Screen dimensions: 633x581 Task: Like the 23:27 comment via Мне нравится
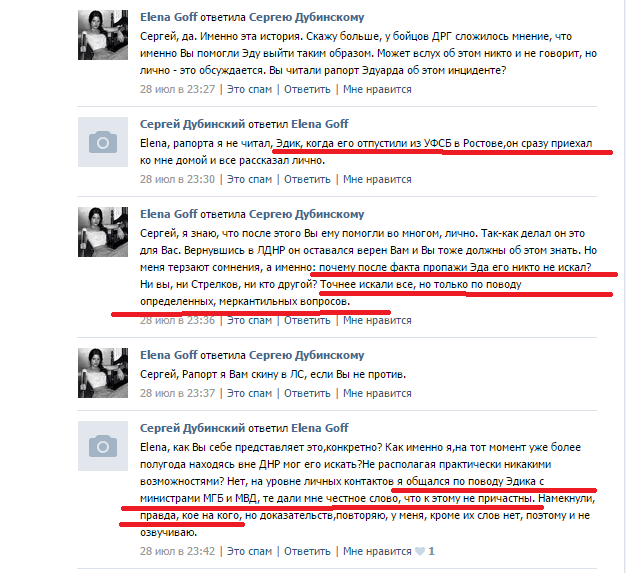coord(377,89)
